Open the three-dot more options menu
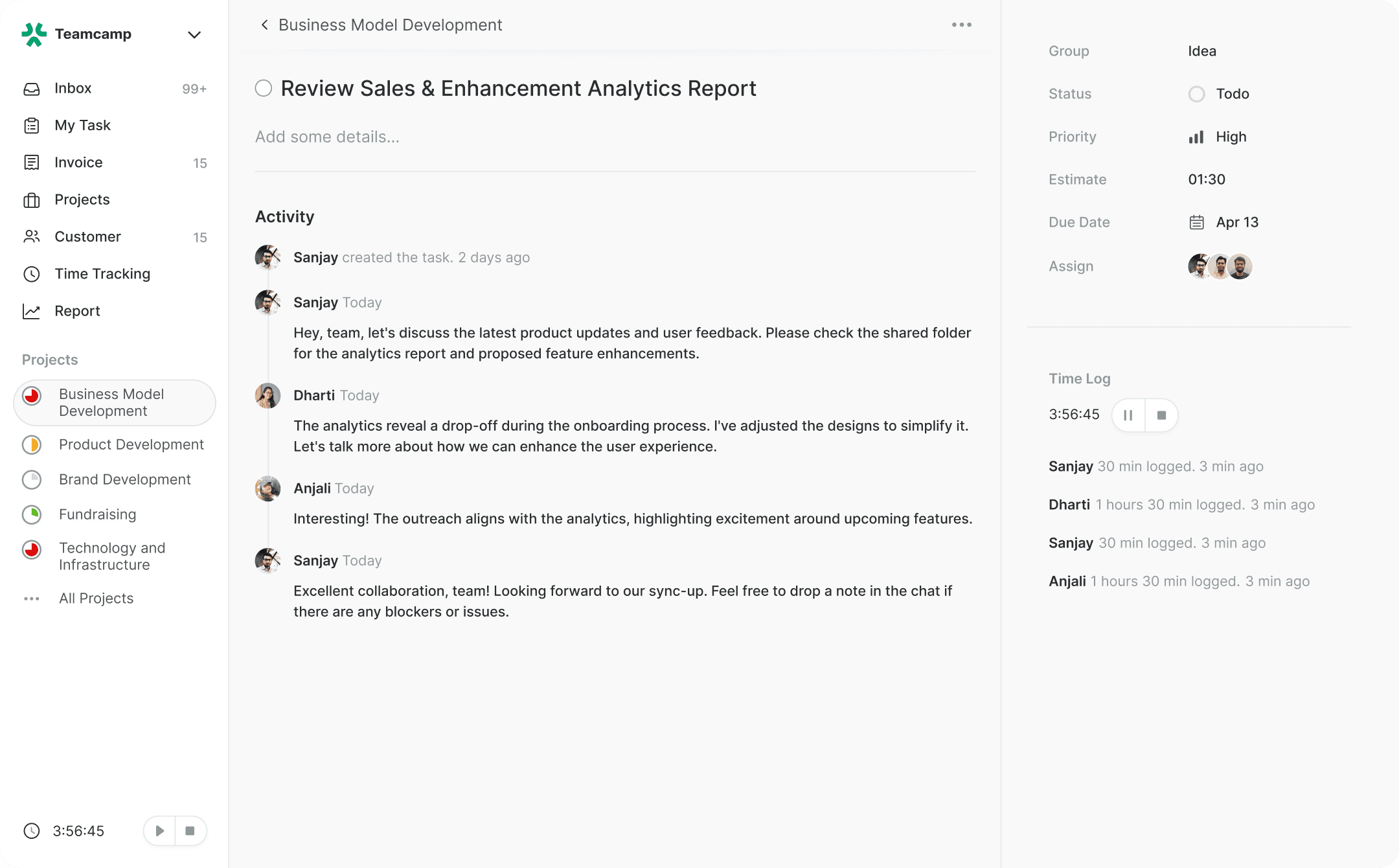The image size is (1399, 868). 961,25
